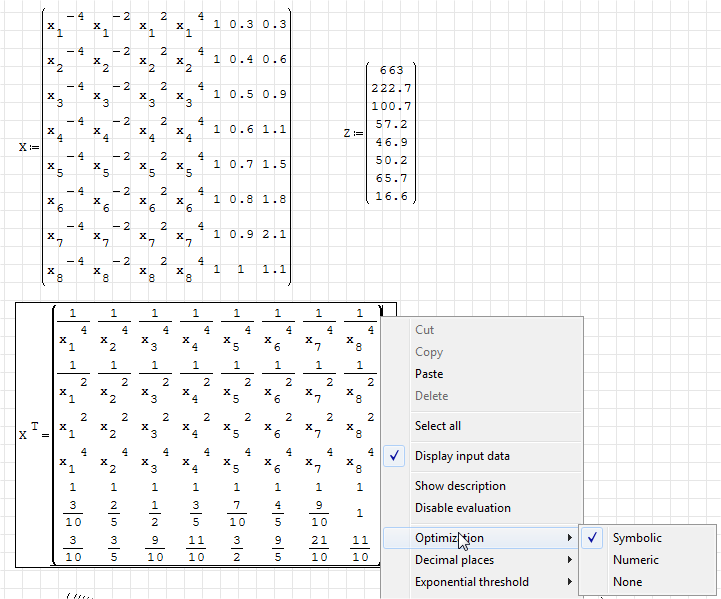Choose Paste from the context menu
The width and height of the screenshot is (721, 599).
coord(429,374)
